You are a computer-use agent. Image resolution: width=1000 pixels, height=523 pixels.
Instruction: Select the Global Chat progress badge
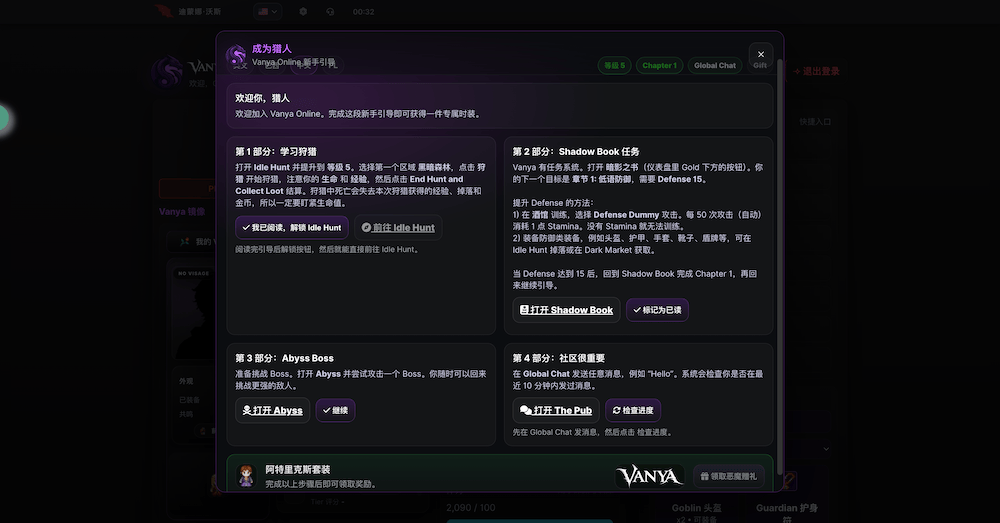[x=714, y=66]
